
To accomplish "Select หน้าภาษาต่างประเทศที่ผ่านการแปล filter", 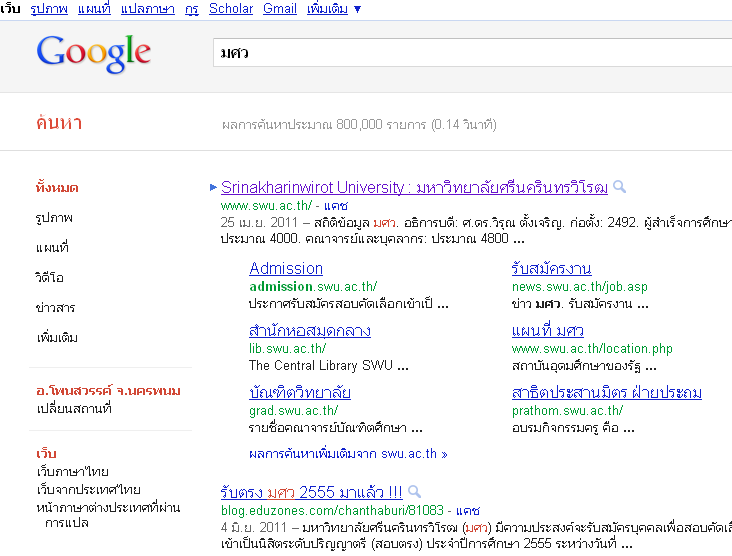I will tap(108, 515).
